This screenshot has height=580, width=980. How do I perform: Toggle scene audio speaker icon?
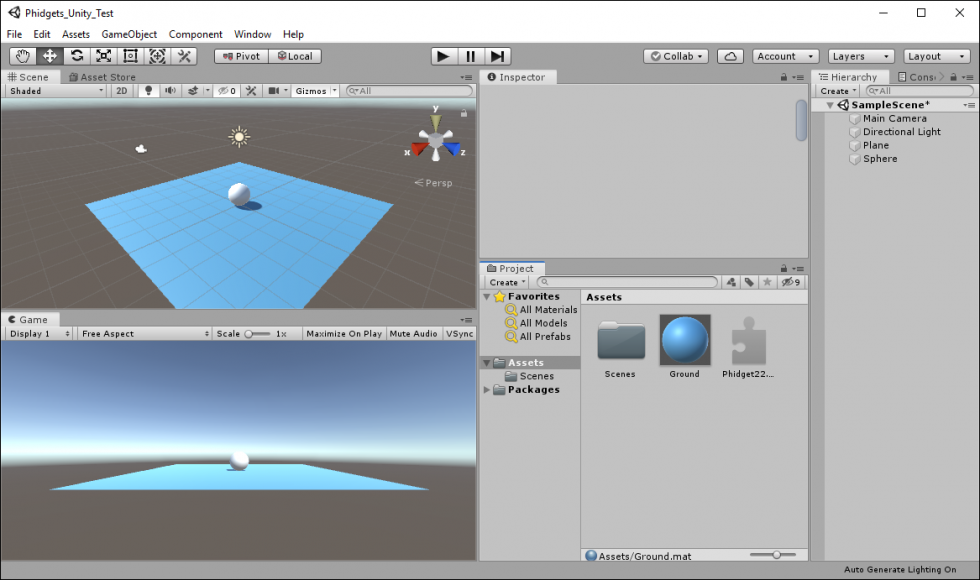170,91
